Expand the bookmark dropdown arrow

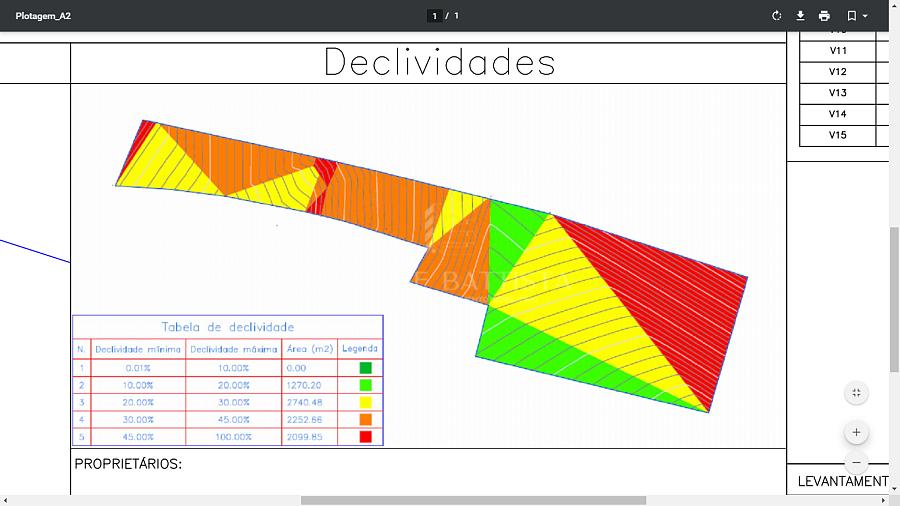pyautogui.click(x=865, y=16)
